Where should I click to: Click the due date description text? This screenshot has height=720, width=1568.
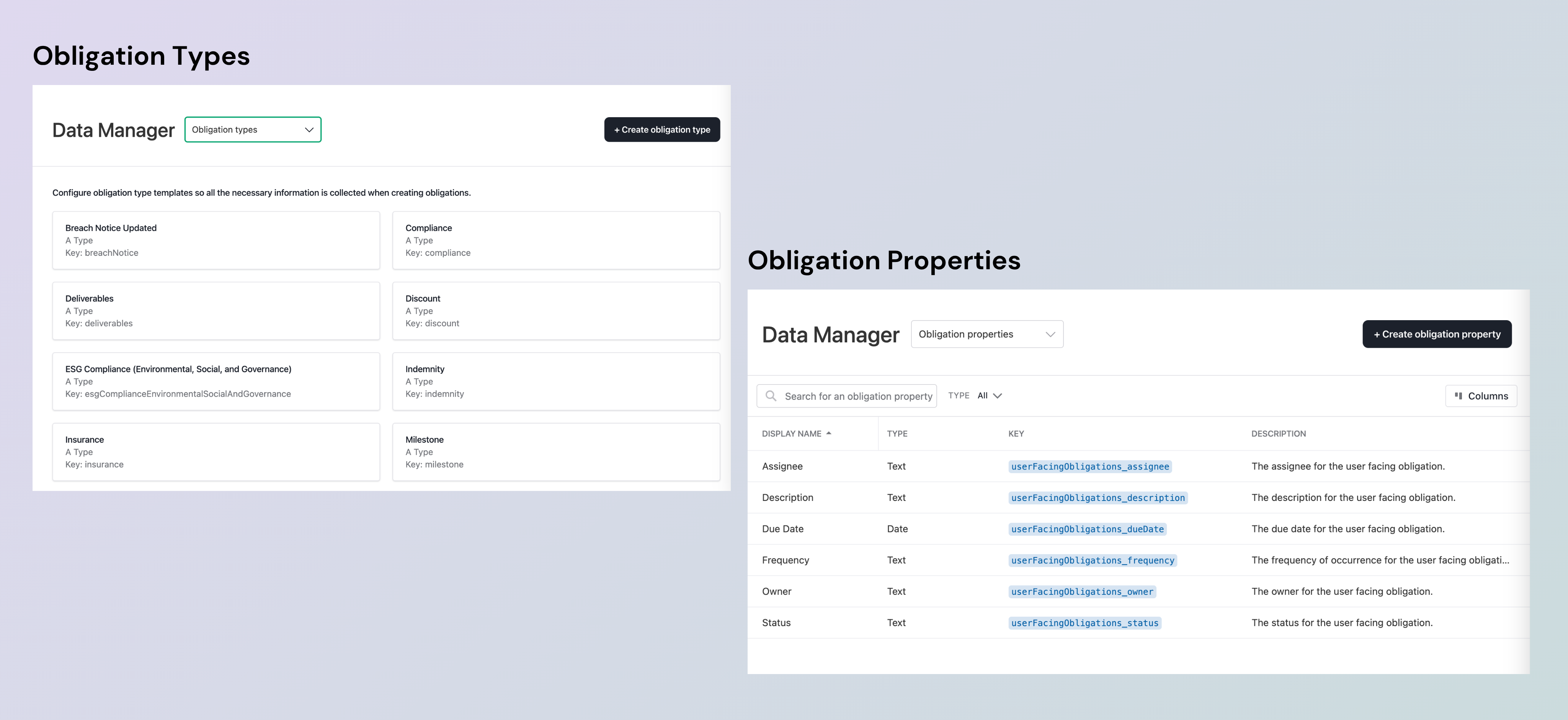[1347, 529]
